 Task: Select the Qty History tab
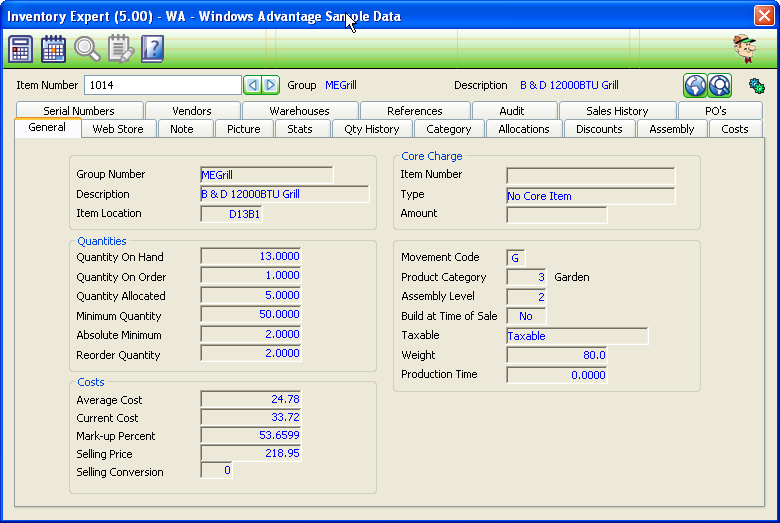[372, 129]
